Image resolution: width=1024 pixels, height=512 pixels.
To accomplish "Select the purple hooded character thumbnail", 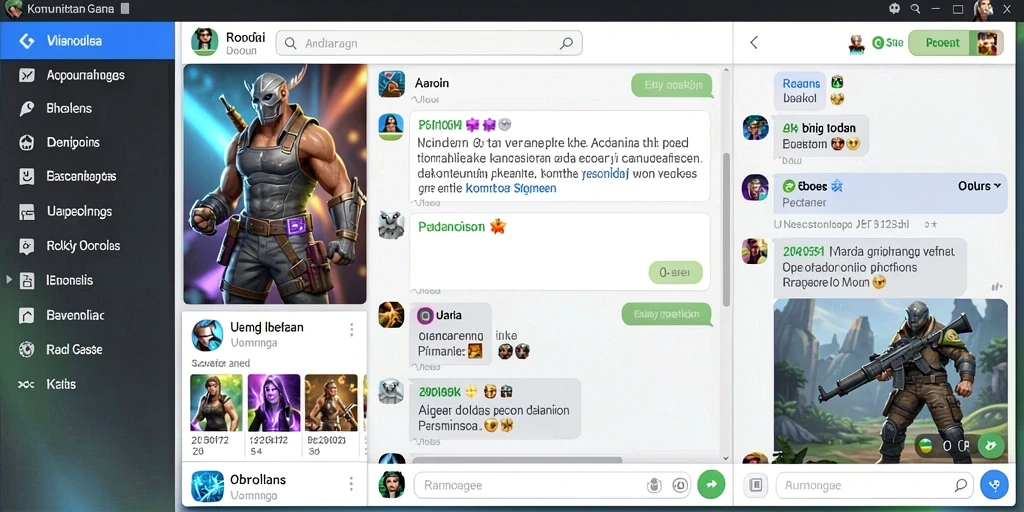I will [x=274, y=402].
